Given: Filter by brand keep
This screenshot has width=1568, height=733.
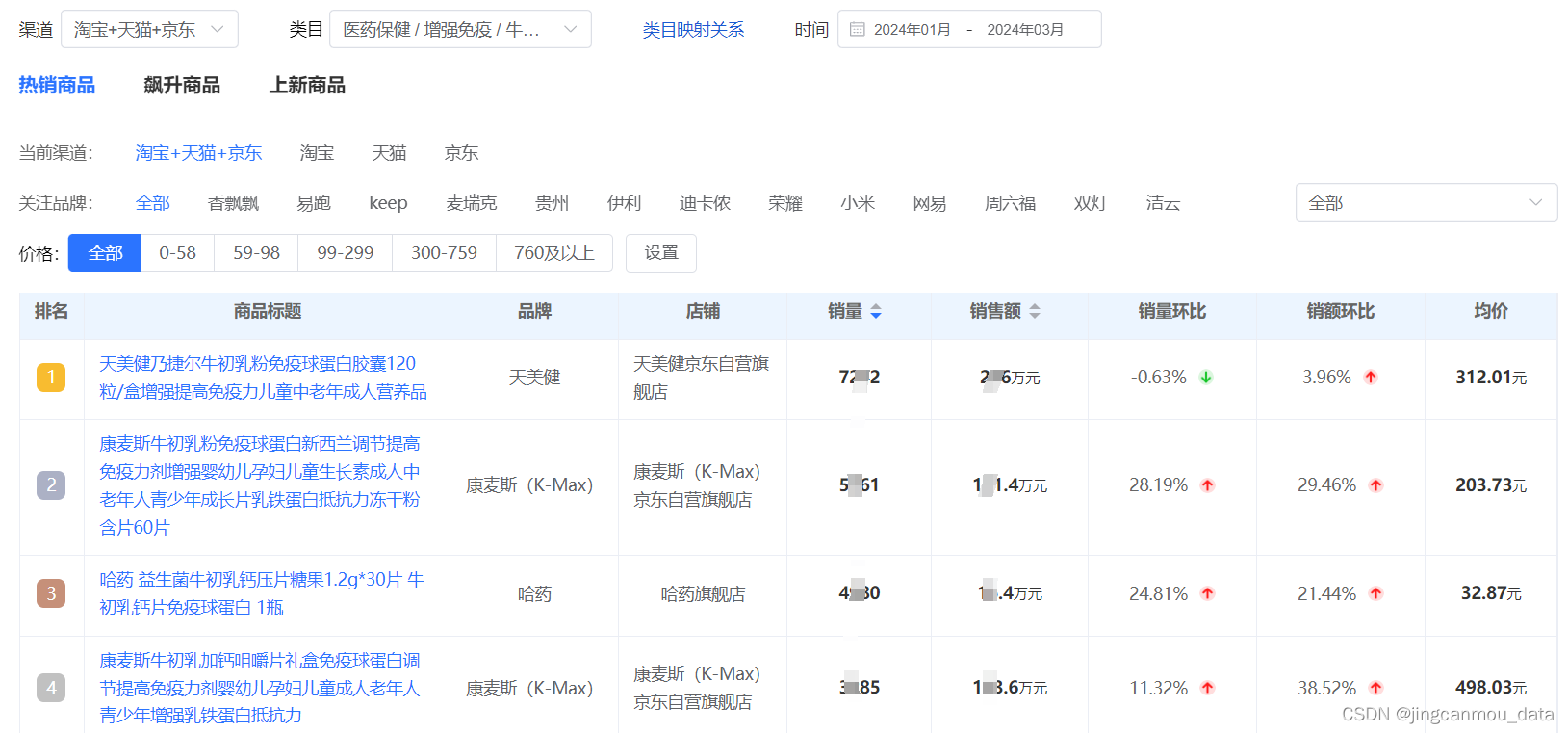Looking at the screenshot, I should pos(388,203).
